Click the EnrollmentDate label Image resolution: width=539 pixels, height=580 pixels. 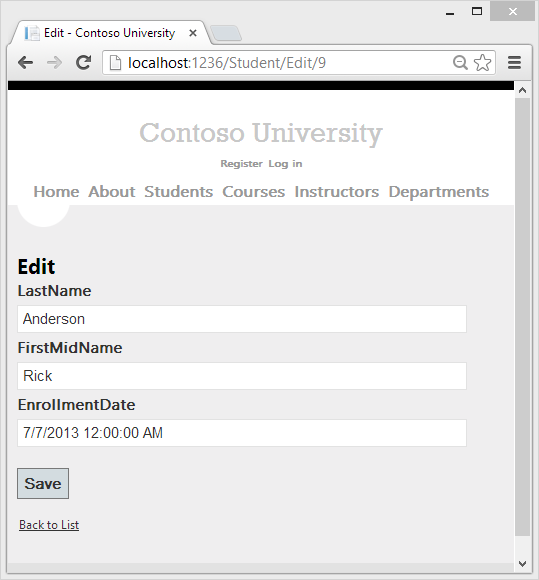77,405
